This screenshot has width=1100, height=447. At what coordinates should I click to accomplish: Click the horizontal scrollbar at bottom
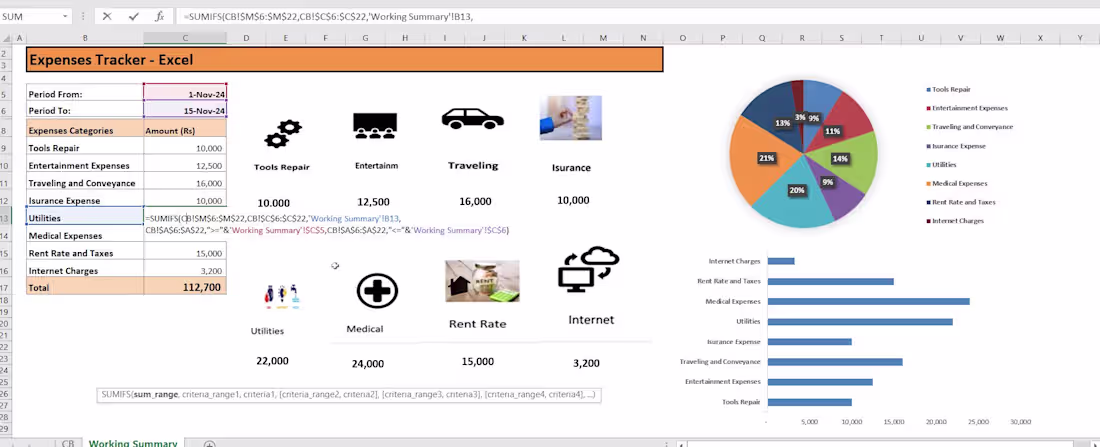click(887, 443)
